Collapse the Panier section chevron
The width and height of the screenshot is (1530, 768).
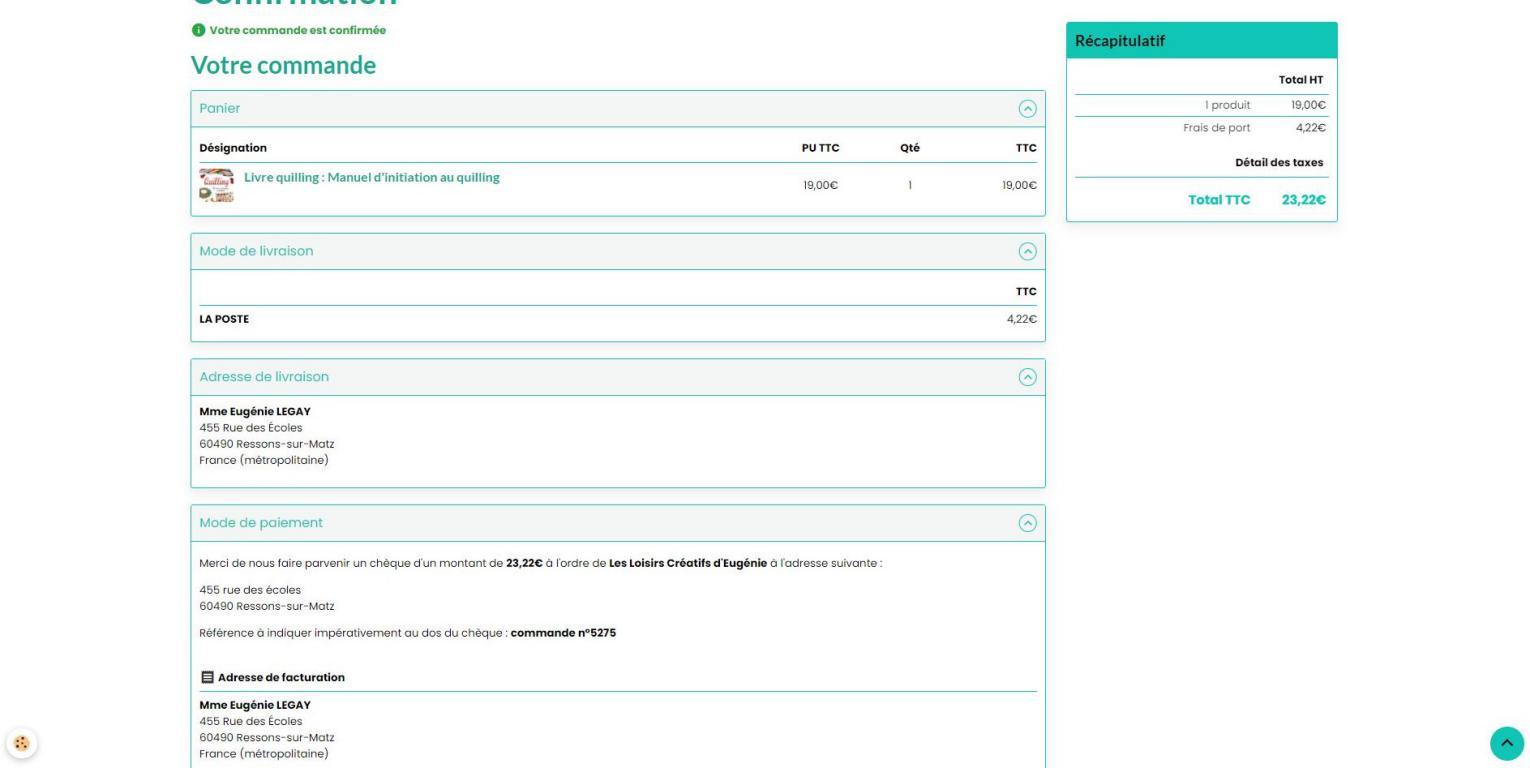1027,108
